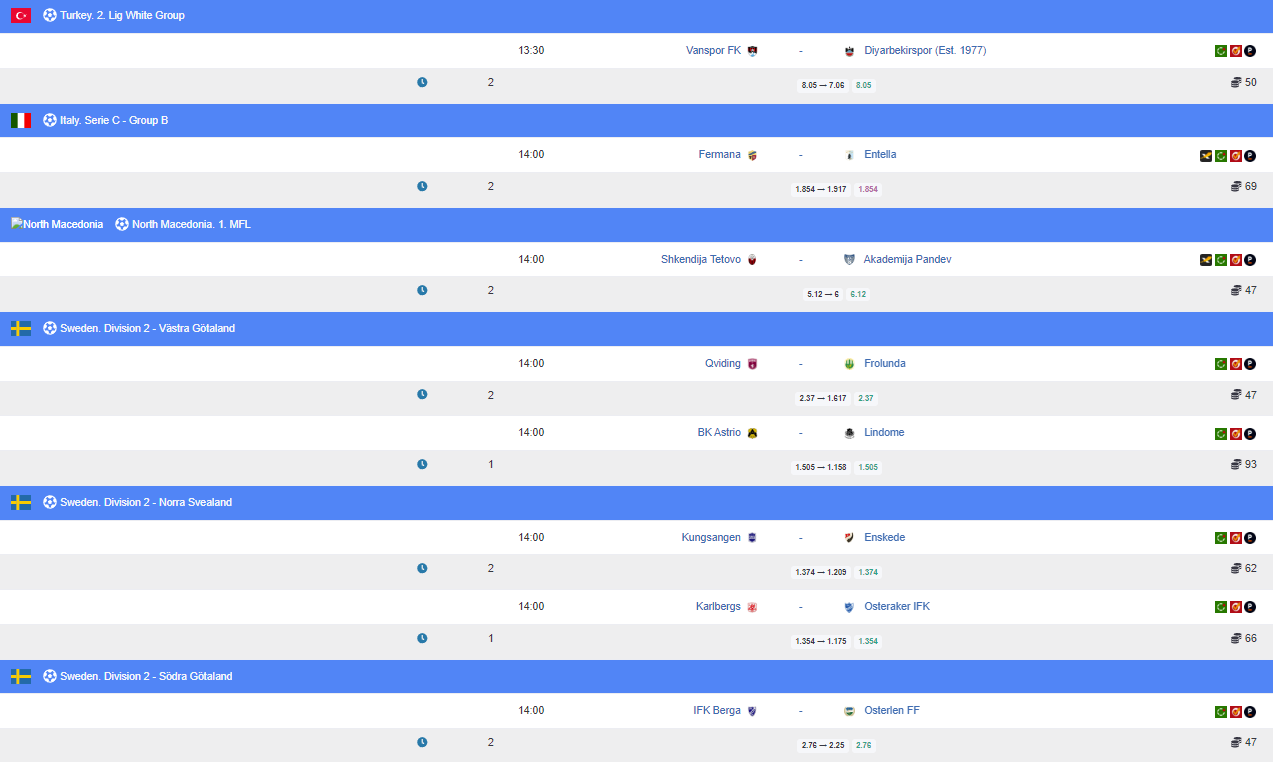The height and width of the screenshot is (762, 1273).
Task: Click the red target icon in IFK Berga row
Action: coord(1235,712)
